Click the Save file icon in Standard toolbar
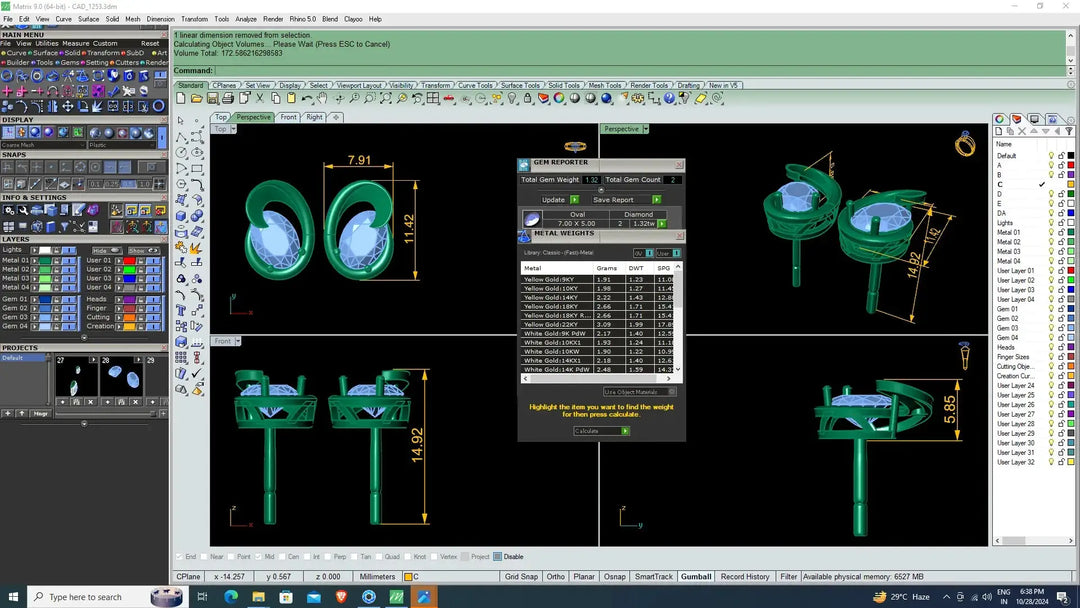The image size is (1080, 608). [212, 98]
